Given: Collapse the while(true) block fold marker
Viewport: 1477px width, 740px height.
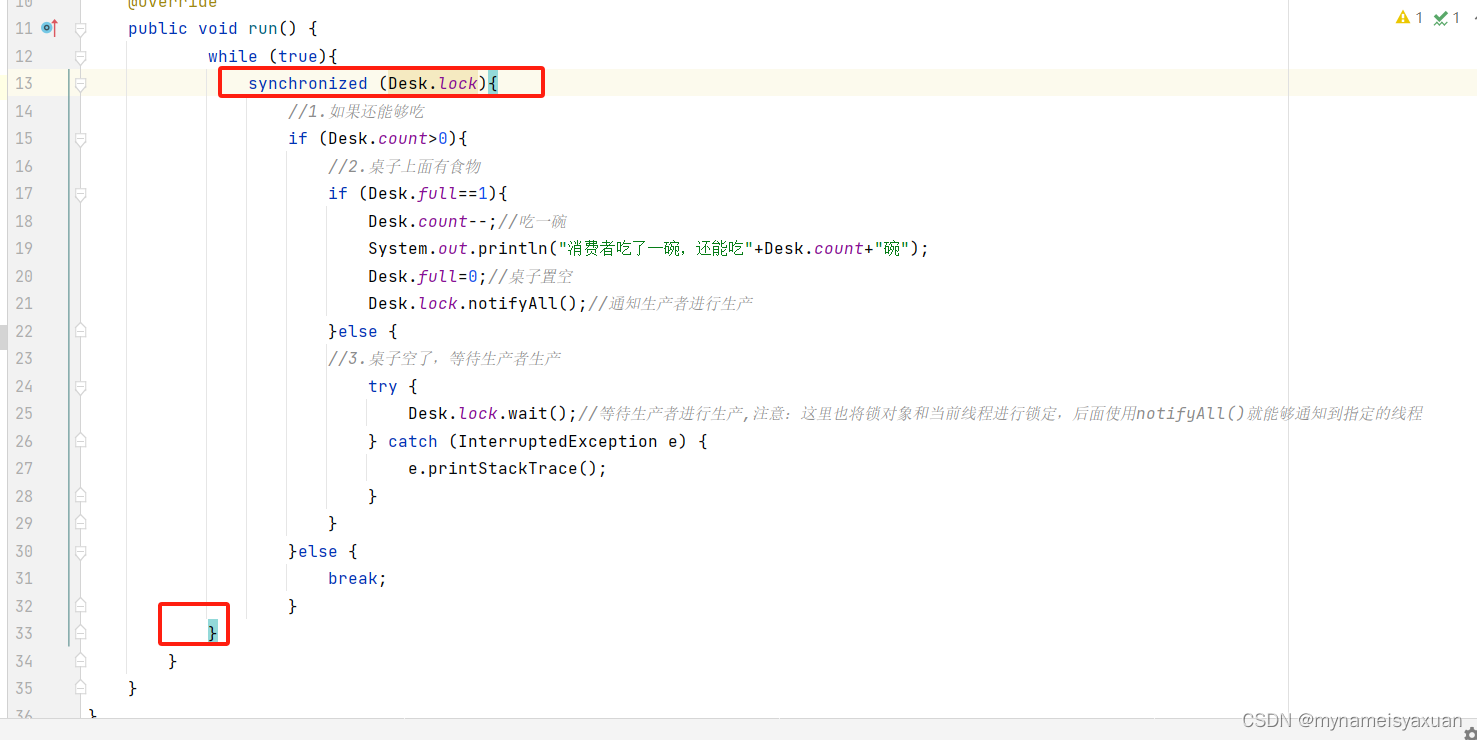Looking at the screenshot, I should point(80,55).
